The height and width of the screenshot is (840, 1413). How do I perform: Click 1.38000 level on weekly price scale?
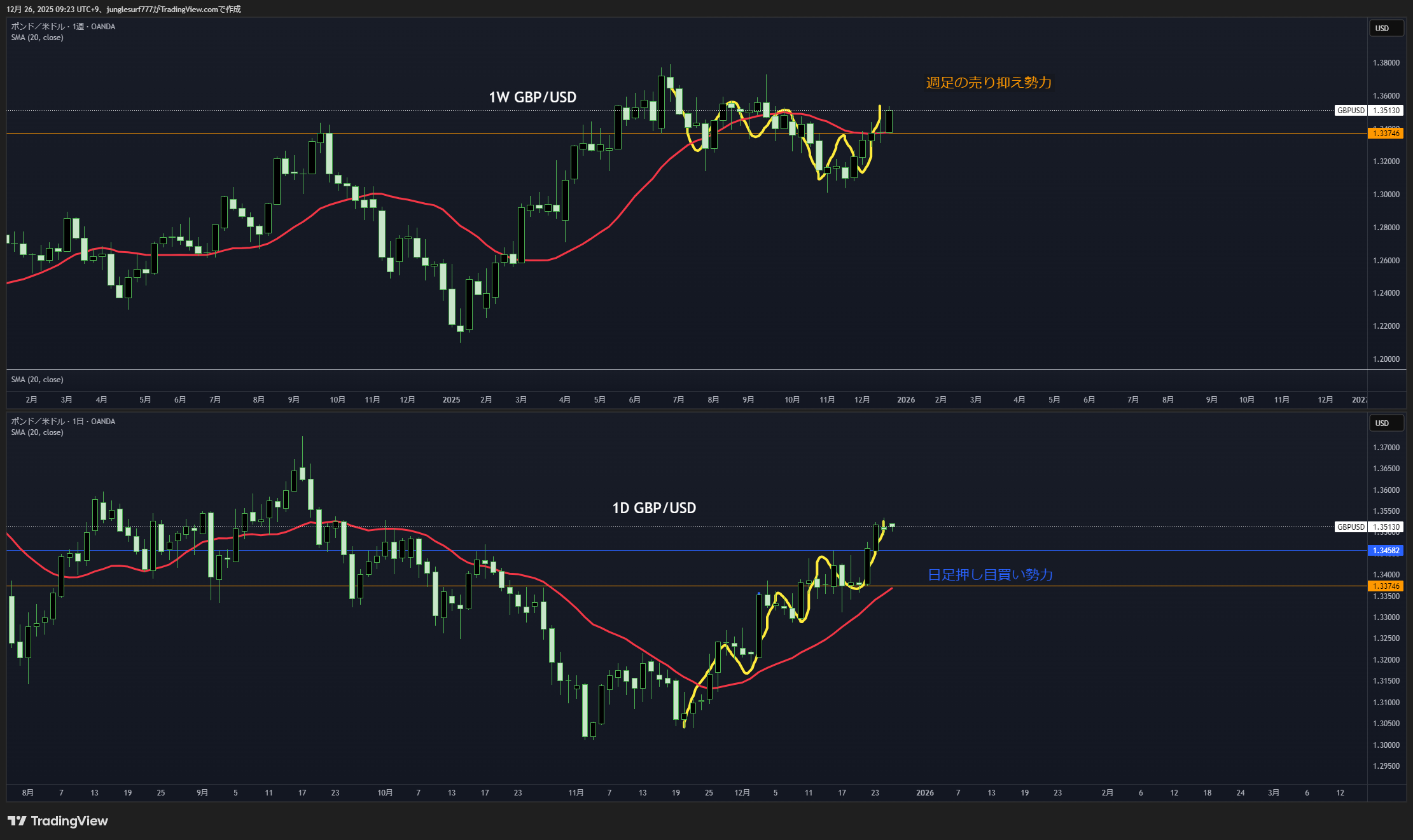[x=1386, y=63]
